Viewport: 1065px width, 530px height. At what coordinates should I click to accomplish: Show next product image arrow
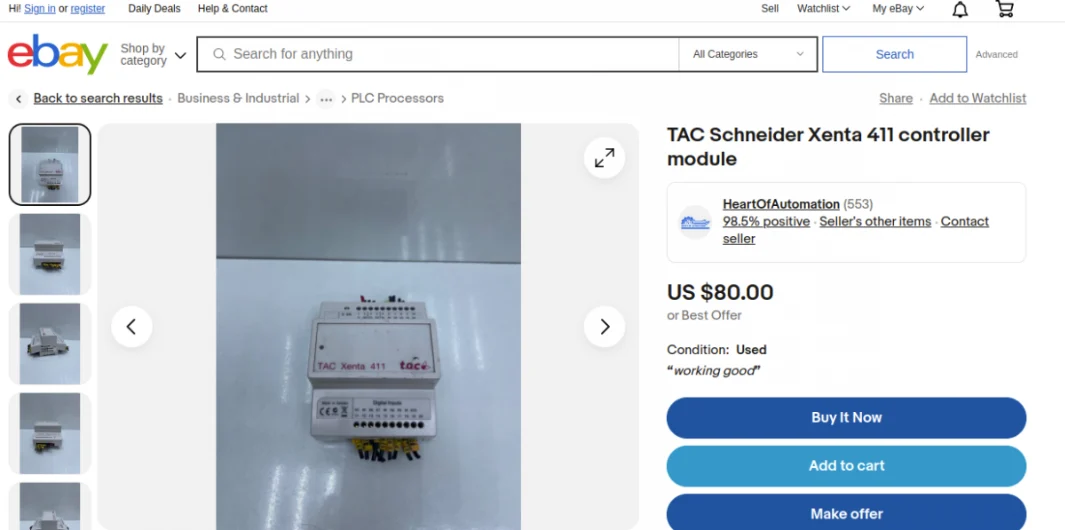pyautogui.click(x=604, y=327)
